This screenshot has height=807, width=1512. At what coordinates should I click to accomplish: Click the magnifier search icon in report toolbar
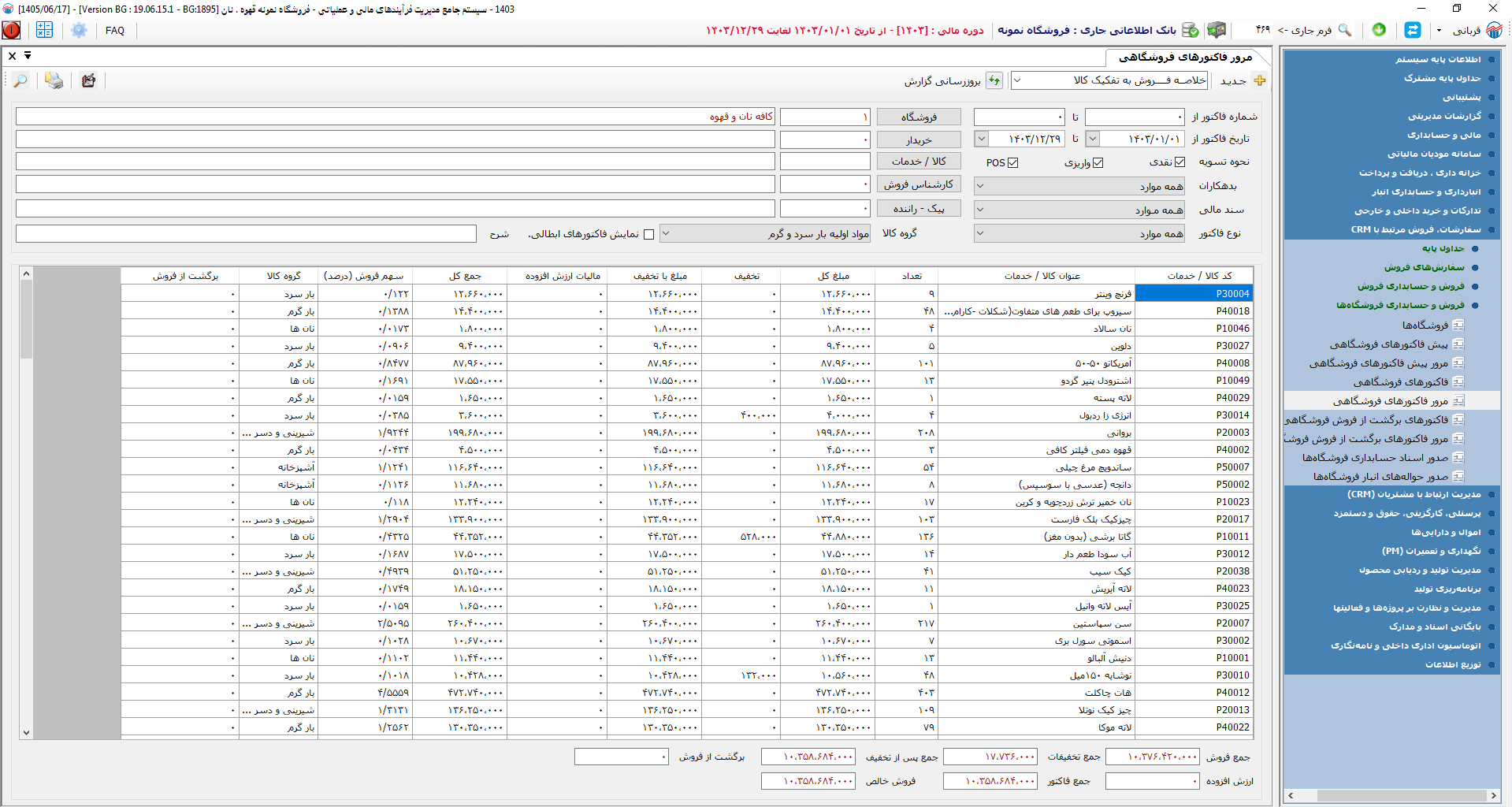tap(20, 80)
